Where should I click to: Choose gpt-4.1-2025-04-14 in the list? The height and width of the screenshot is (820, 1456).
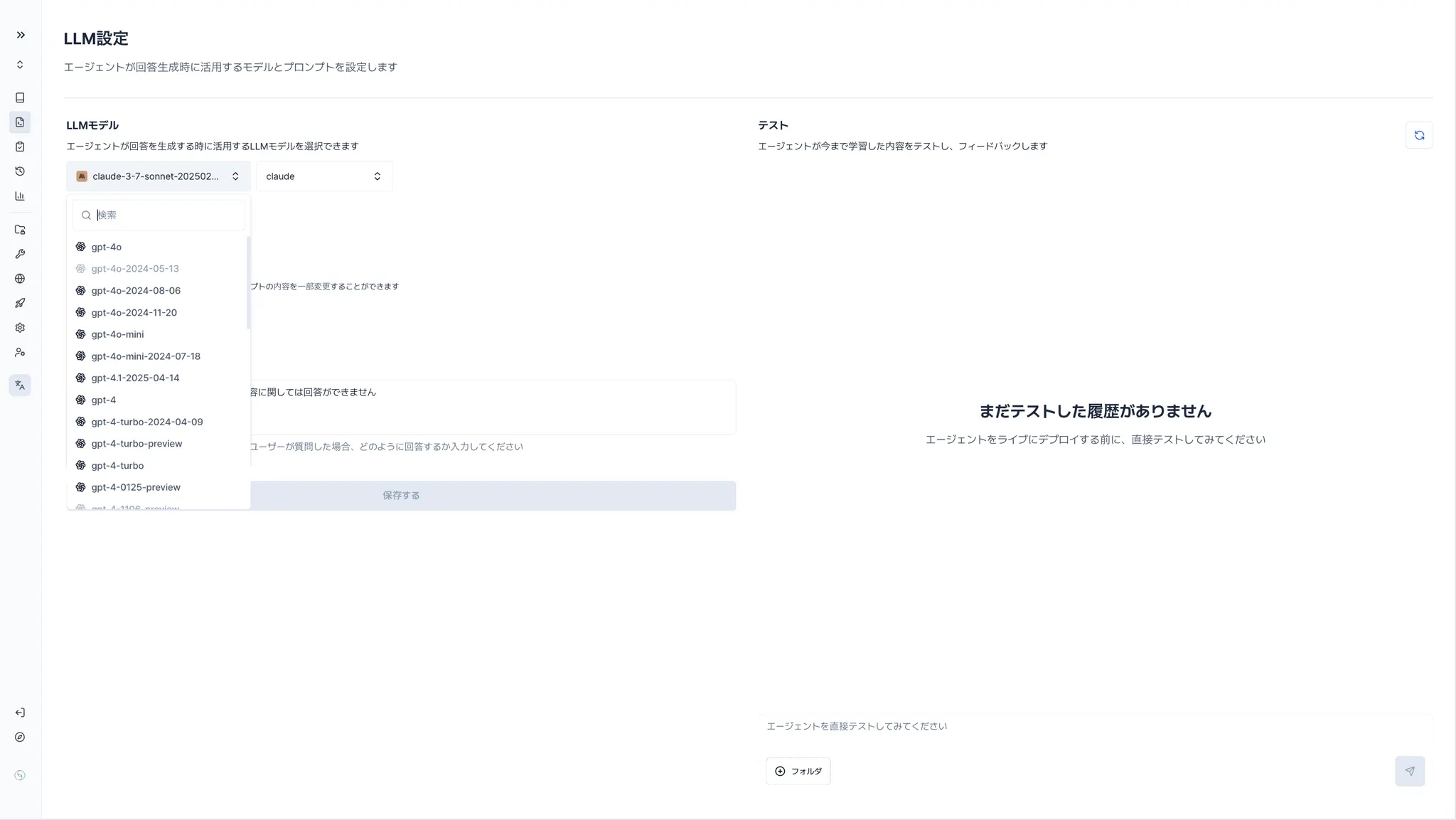135,378
